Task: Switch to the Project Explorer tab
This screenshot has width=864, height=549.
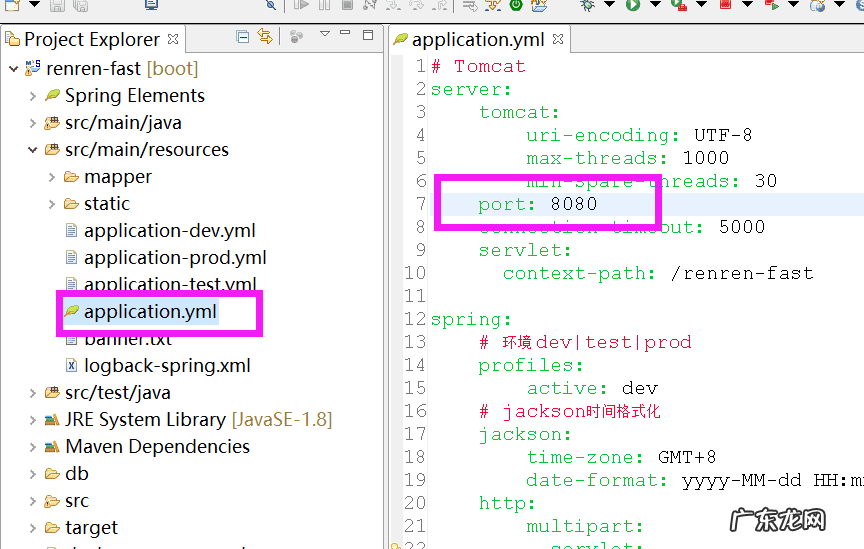Action: (90, 40)
